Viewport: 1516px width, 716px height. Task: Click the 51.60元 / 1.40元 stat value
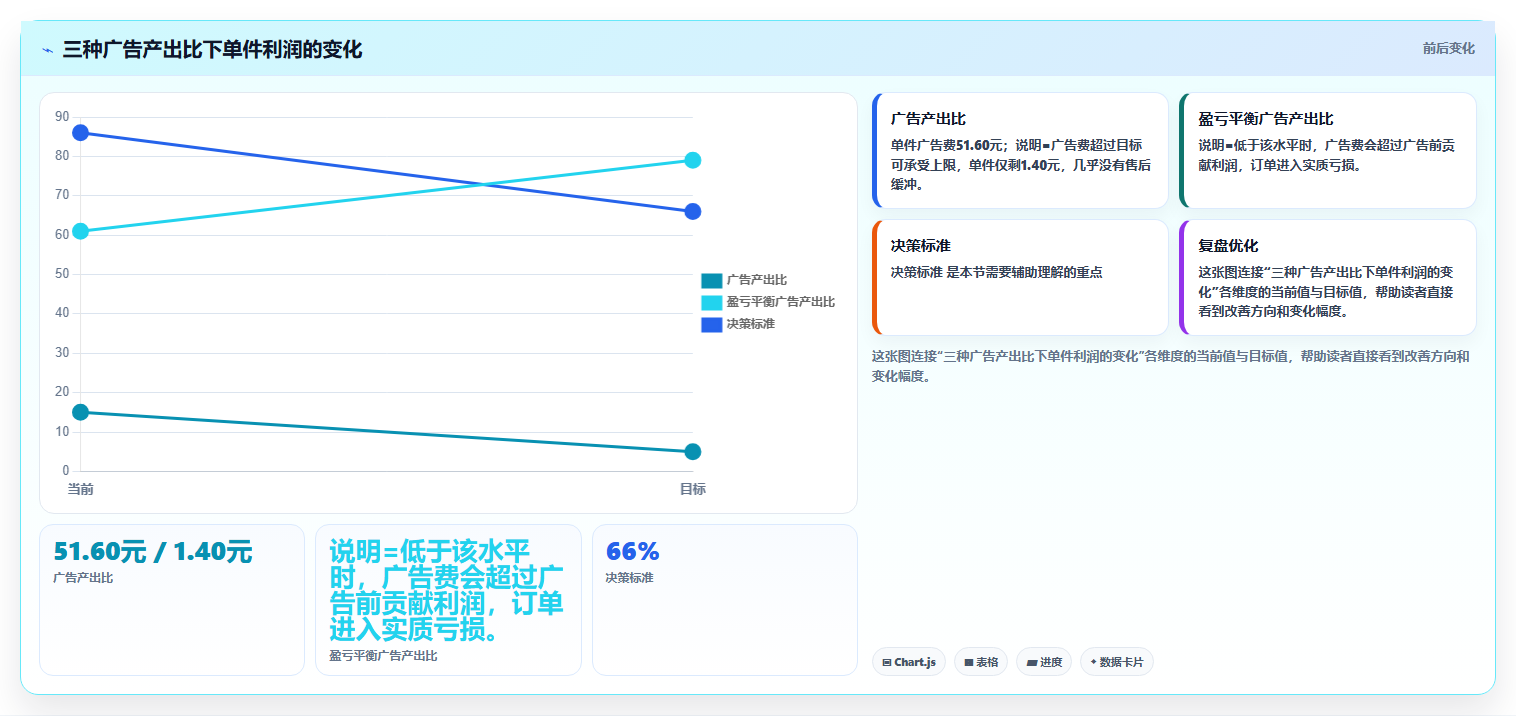(153, 552)
